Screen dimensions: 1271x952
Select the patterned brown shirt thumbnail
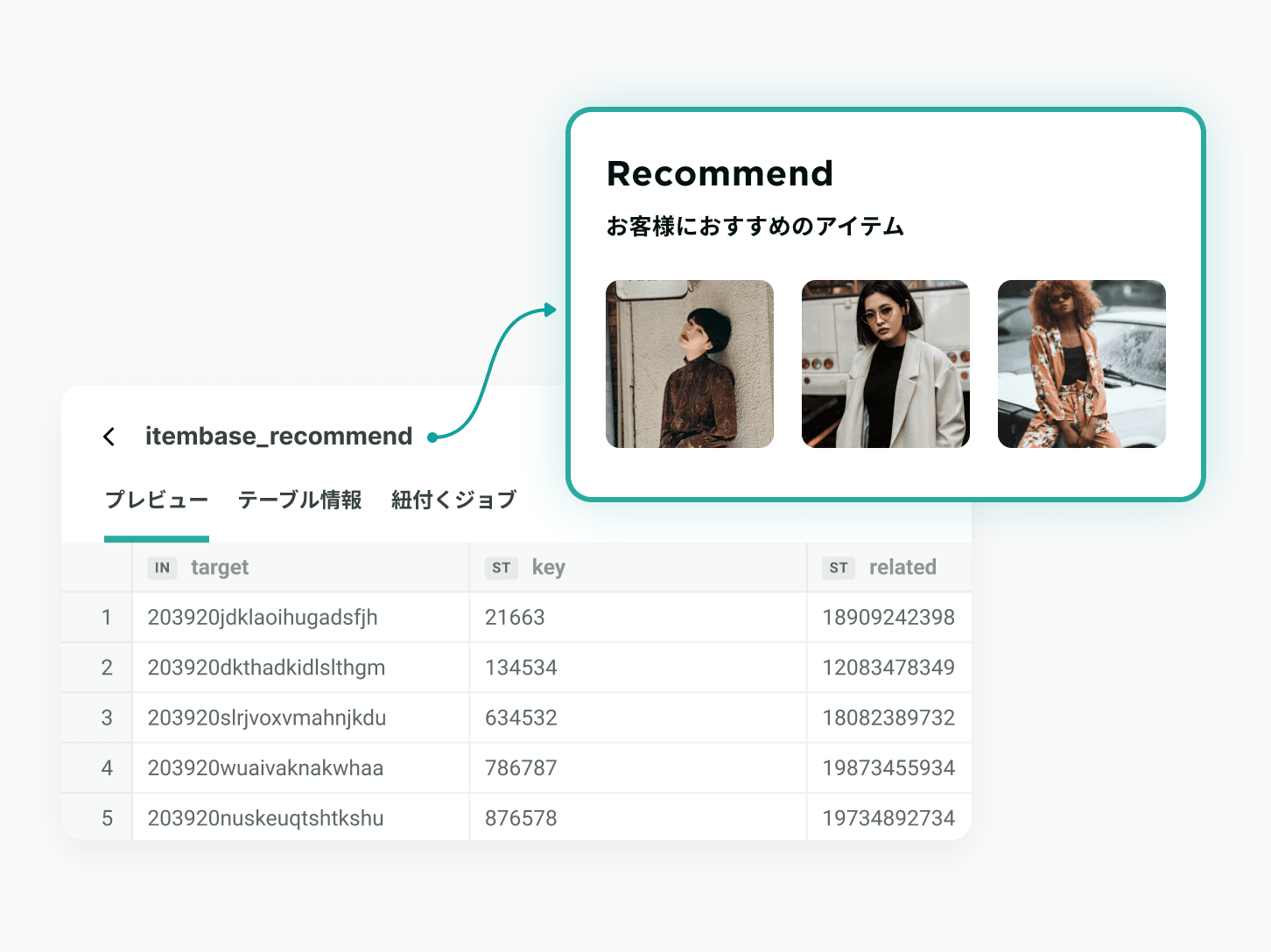click(x=690, y=364)
